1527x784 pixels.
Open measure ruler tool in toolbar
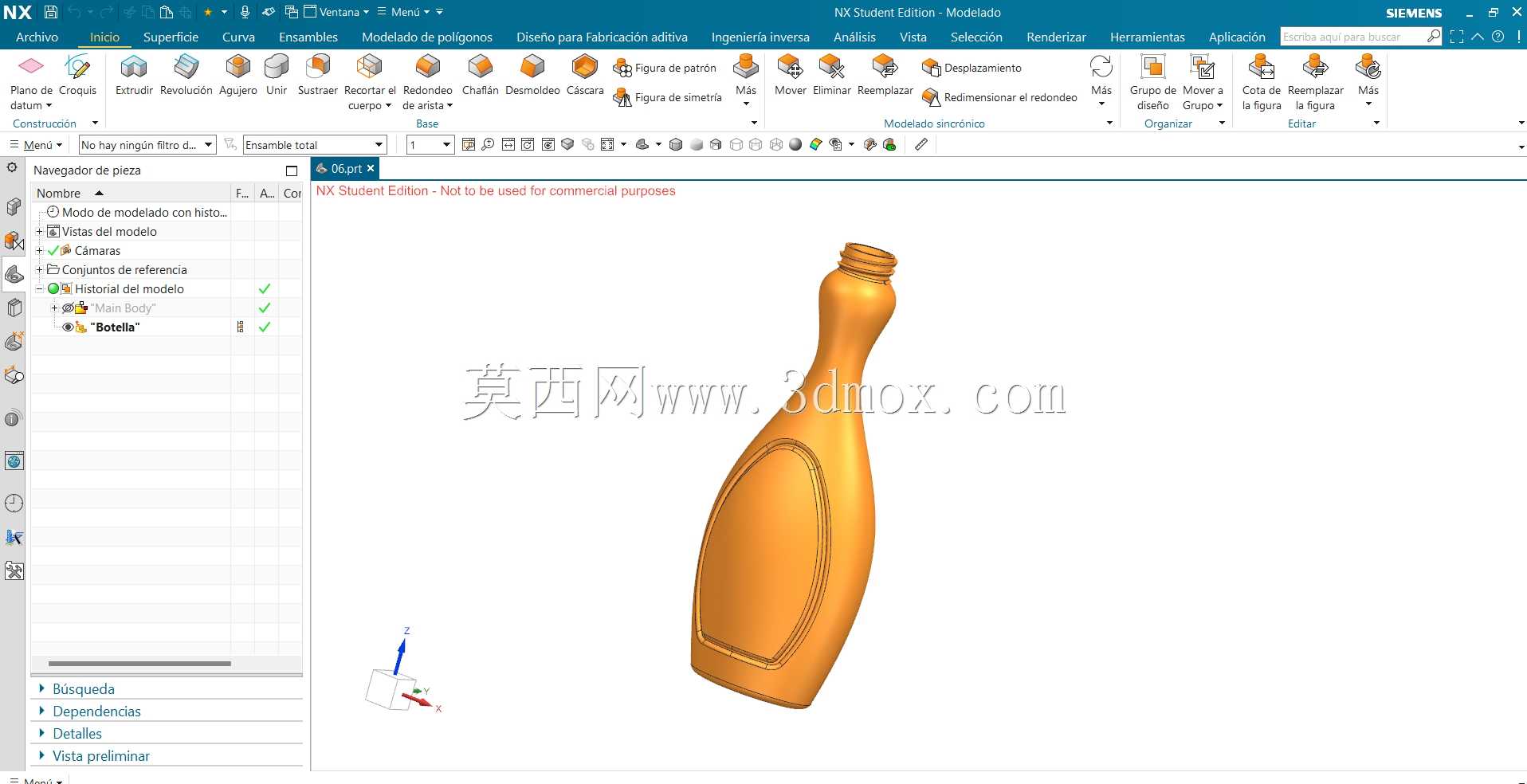click(x=921, y=144)
